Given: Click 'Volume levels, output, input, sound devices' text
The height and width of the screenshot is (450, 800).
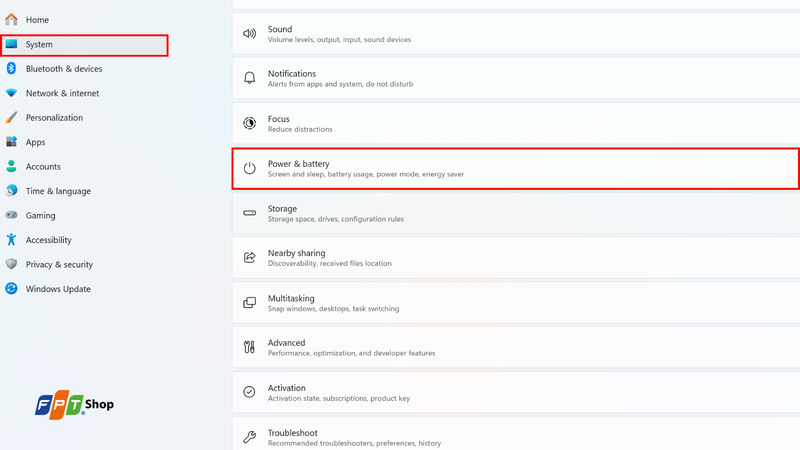Looking at the screenshot, I should [339, 39].
